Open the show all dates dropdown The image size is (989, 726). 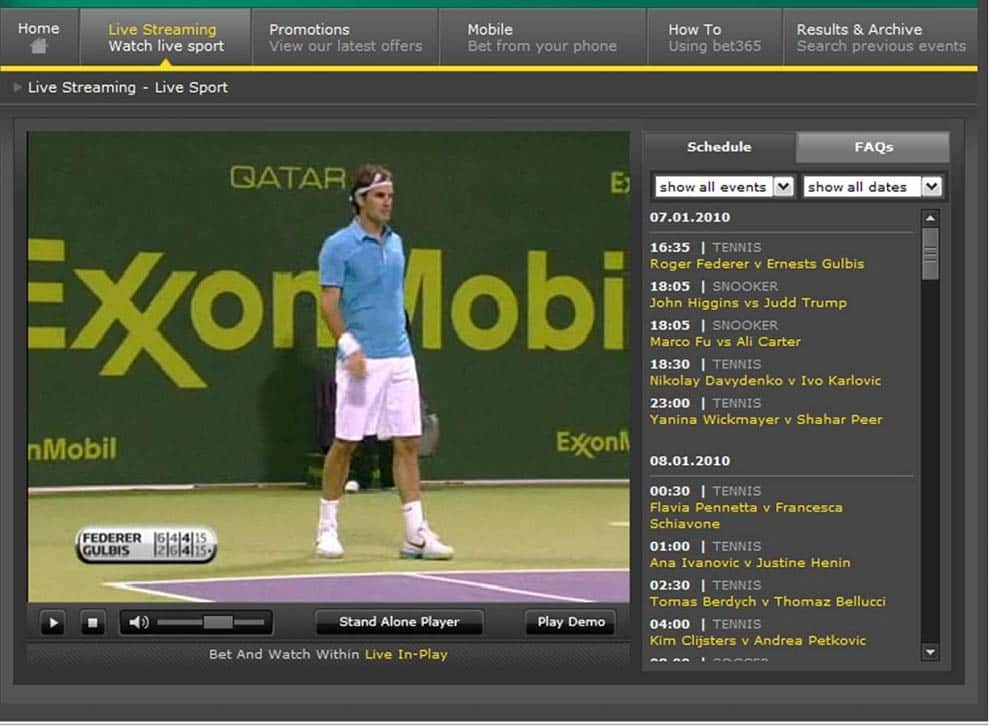point(873,187)
